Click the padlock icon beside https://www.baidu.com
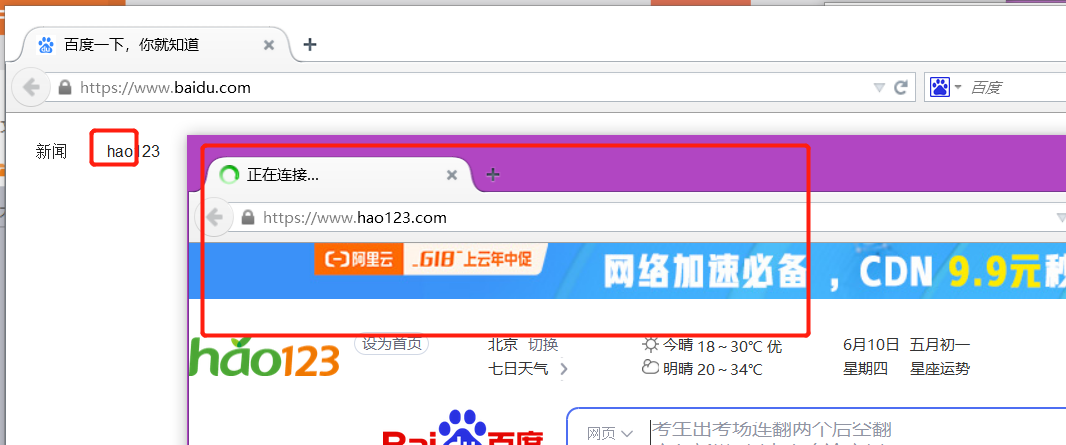Screen dimensions: 1066x445 point(65,88)
